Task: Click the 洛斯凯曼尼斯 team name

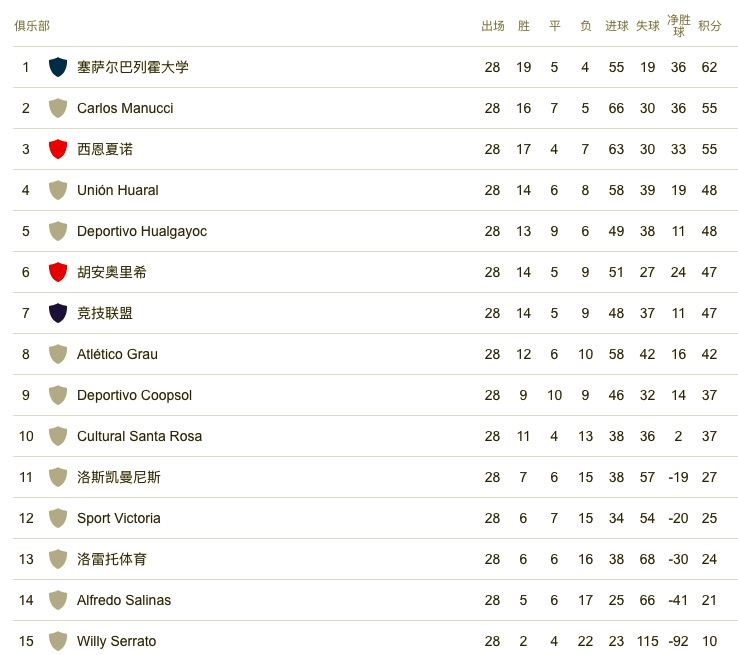Action: pyautogui.click(x=119, y=477)
